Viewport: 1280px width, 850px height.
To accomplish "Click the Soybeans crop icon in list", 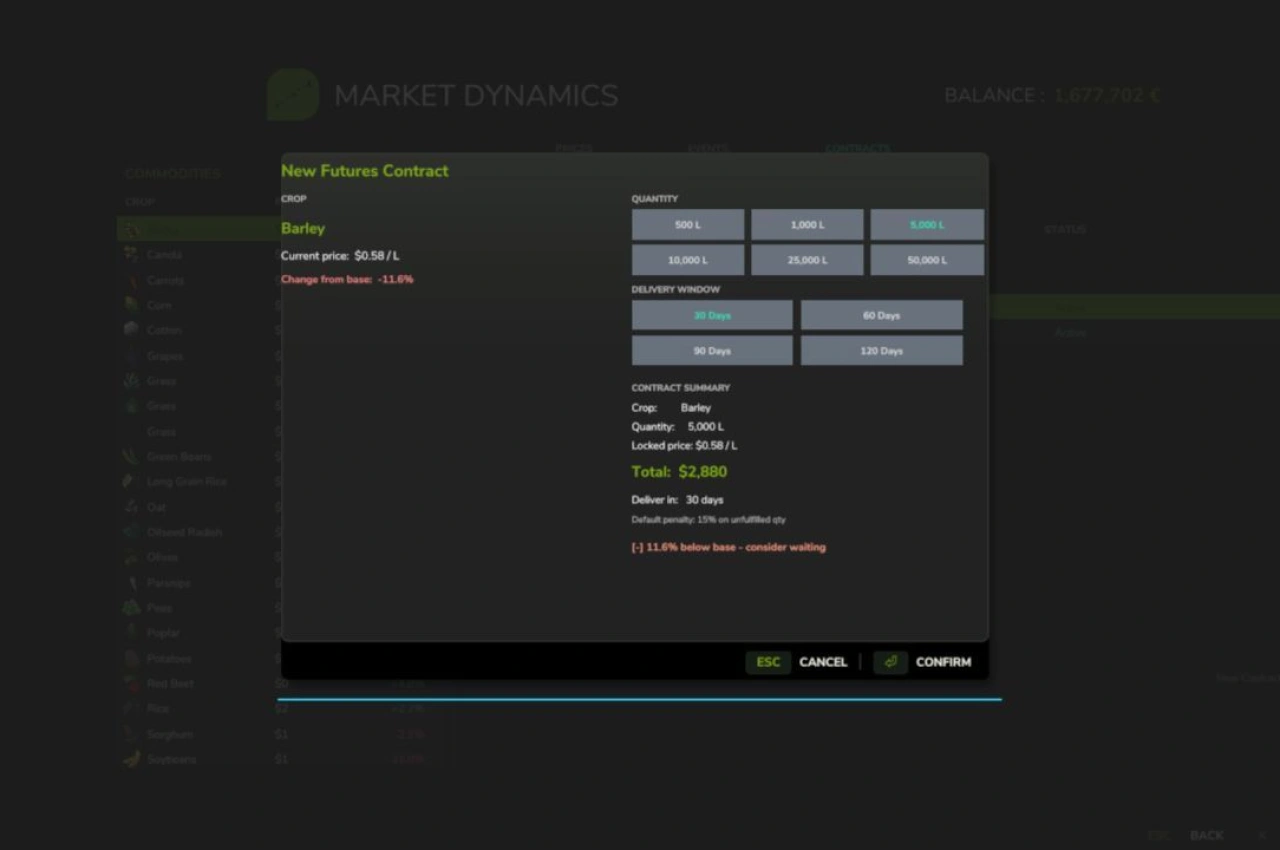I will (131, 759).
